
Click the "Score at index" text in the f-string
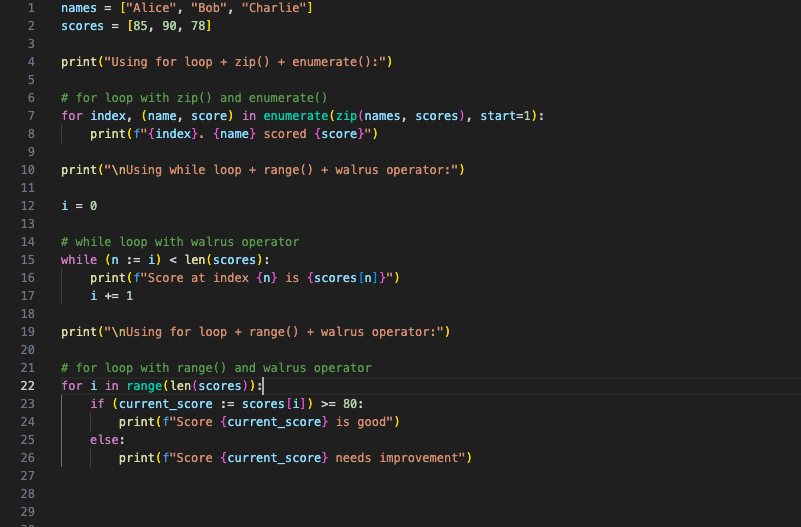tap(198, 278)
